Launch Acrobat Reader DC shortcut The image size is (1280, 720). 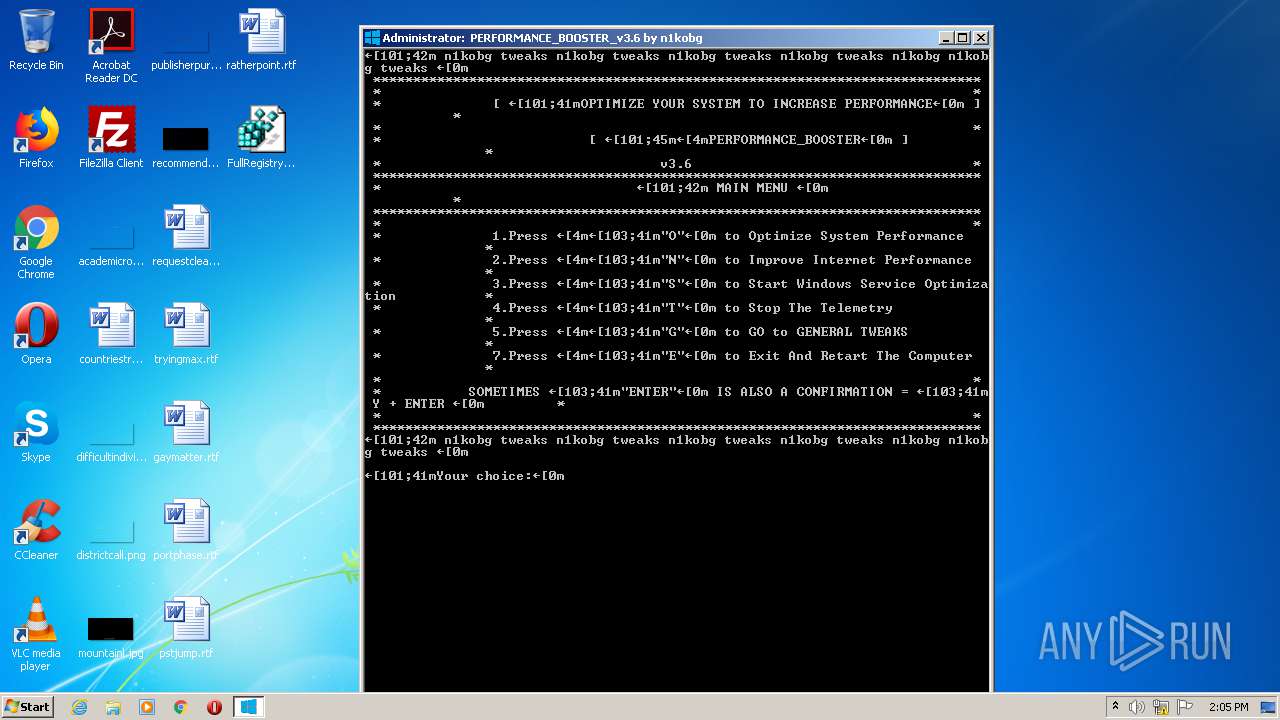(x=111, y=46)
